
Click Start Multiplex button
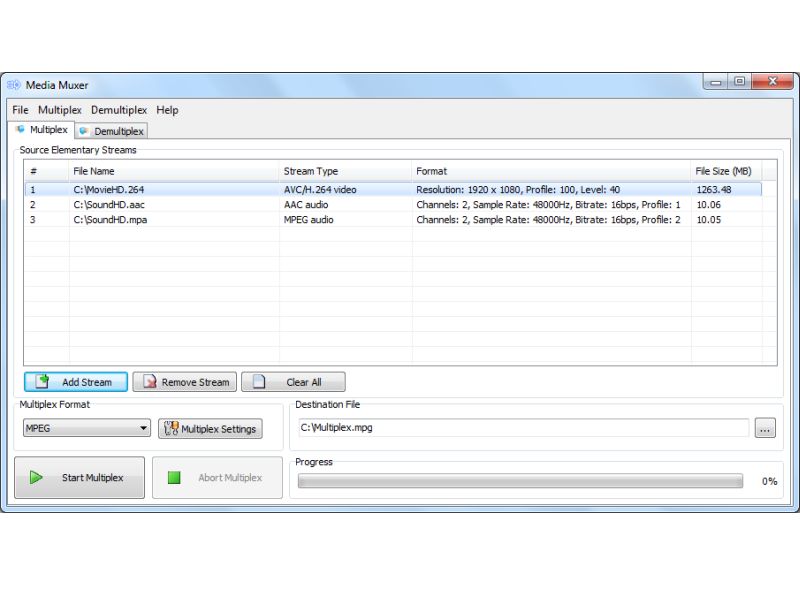[x=80, y=478]
